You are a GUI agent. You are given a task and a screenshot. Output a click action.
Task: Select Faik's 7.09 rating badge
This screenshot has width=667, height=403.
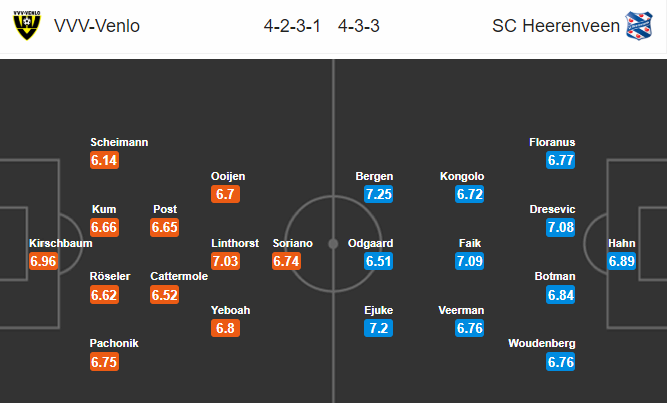(x=470, y=261)
